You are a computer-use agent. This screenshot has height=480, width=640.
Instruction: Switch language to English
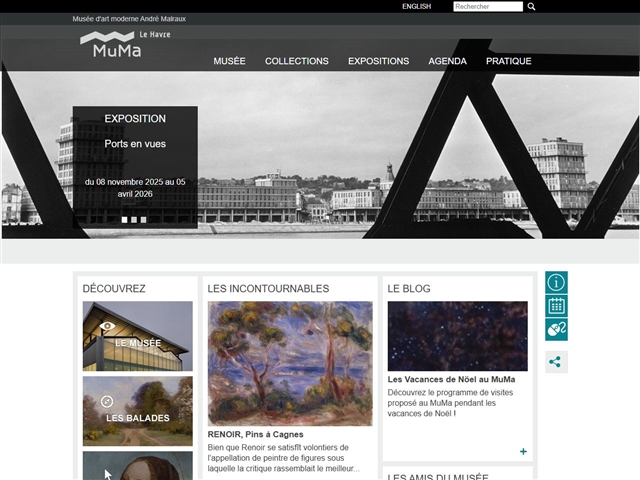416,6
